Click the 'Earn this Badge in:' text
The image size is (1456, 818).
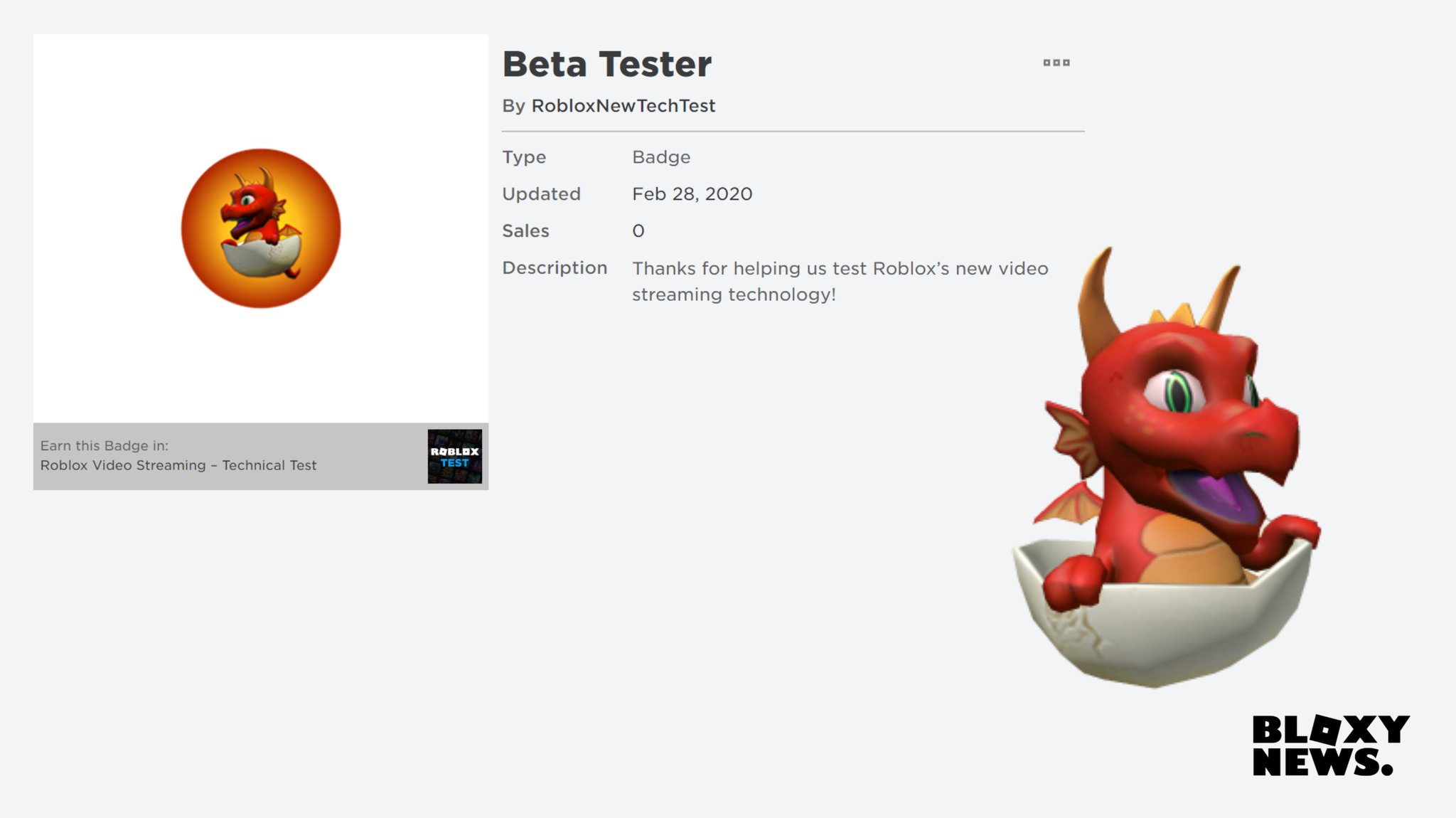tap(104, 445)
